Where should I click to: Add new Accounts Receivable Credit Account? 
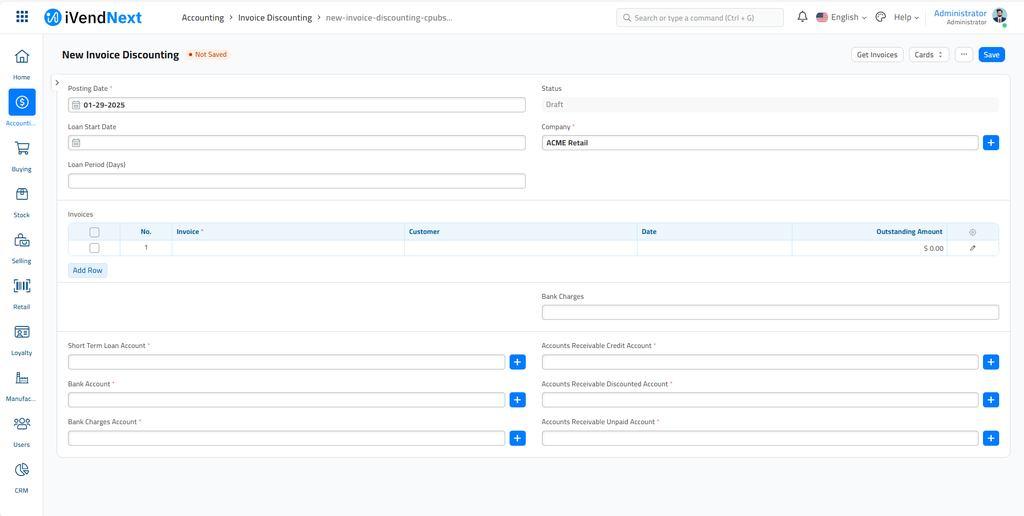pyautogui.click(x=991, y=362)
